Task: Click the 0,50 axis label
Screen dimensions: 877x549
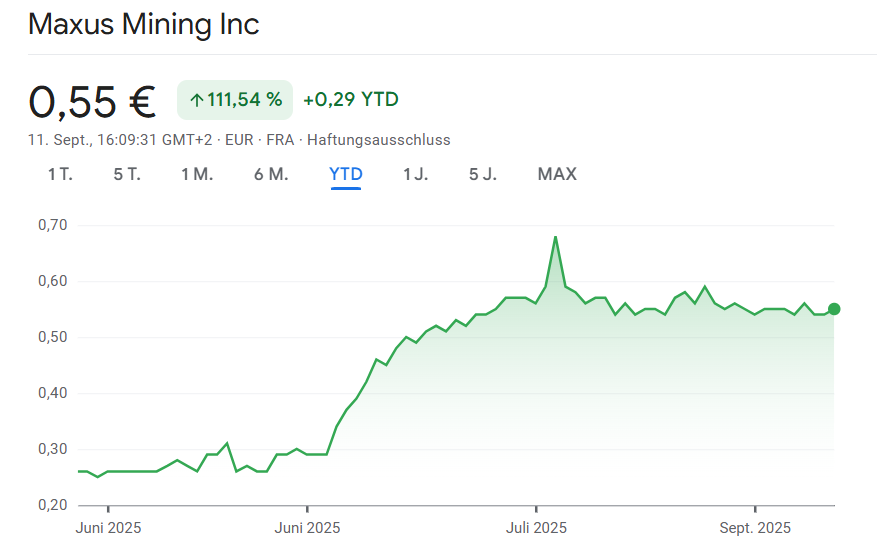Action: [53, 337]
